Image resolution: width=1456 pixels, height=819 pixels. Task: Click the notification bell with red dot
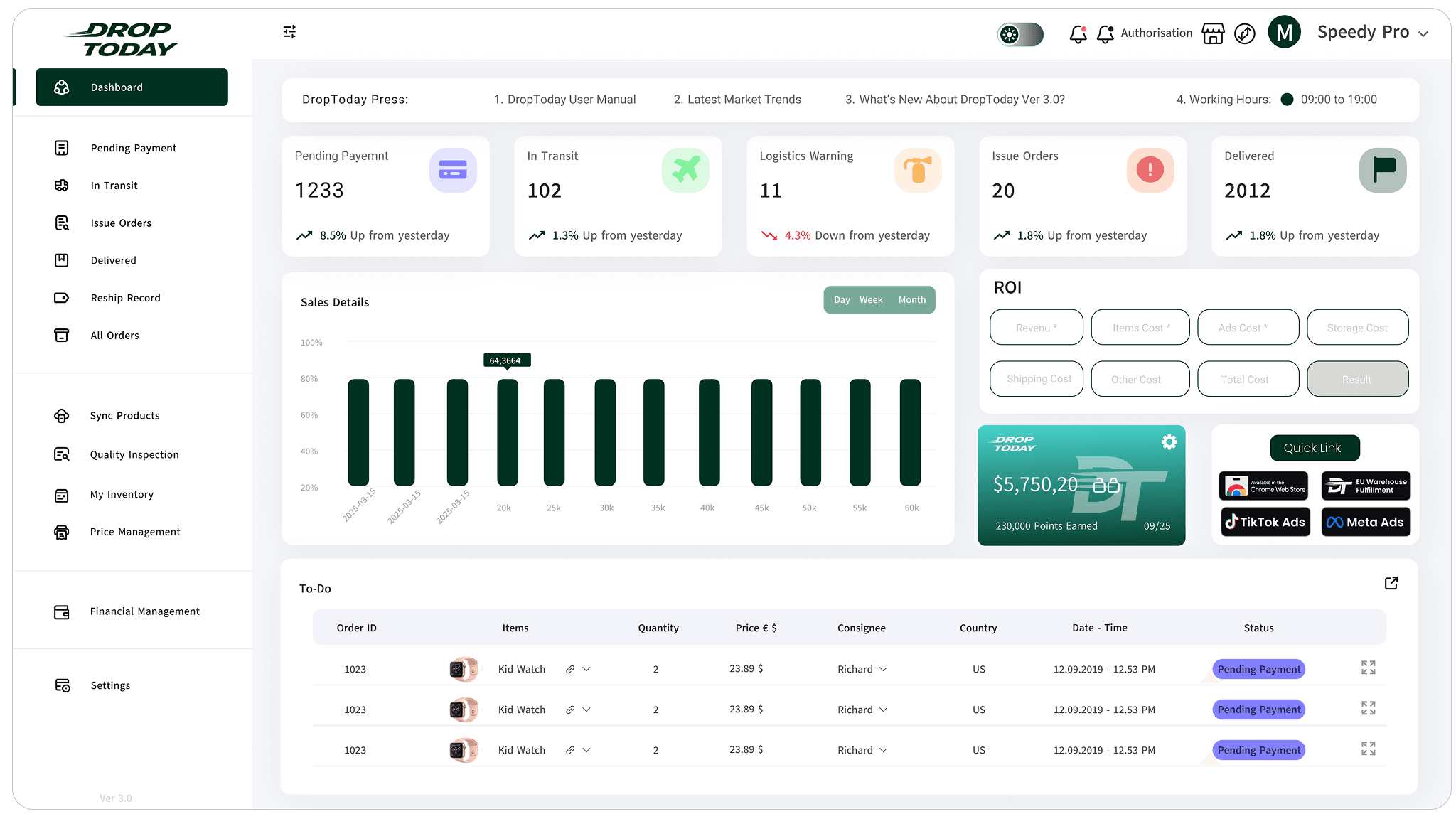pyautogui.click(x=1078, y=33)
